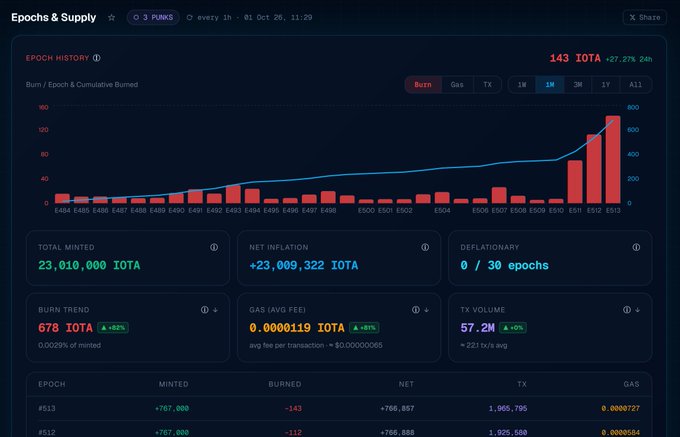Image resolution: width=680 pixels, height=437 pixels.
Task: Sort table by EPOCH column header
Action: pyautogui.click(x=52, y=384)
